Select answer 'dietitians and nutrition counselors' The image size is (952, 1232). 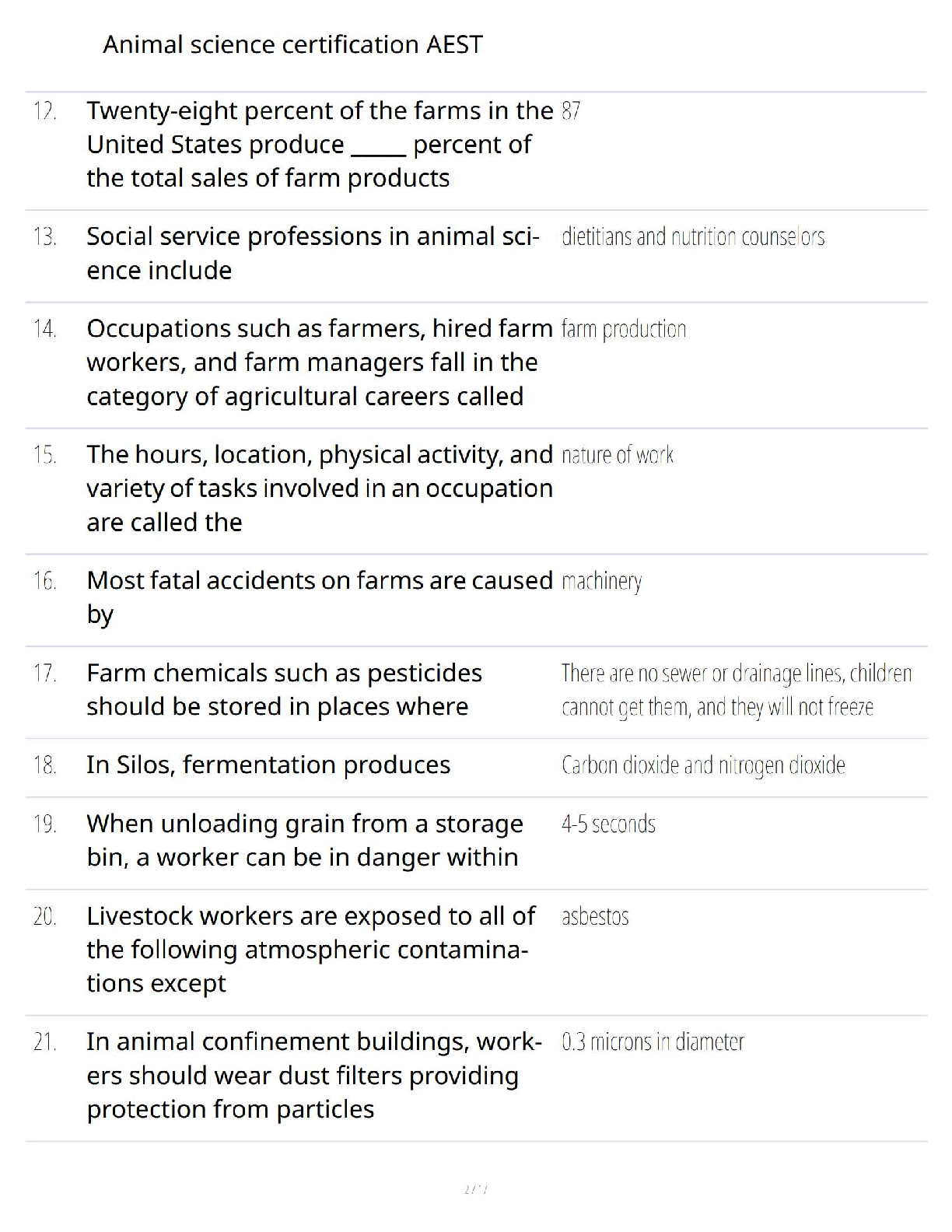692,236
